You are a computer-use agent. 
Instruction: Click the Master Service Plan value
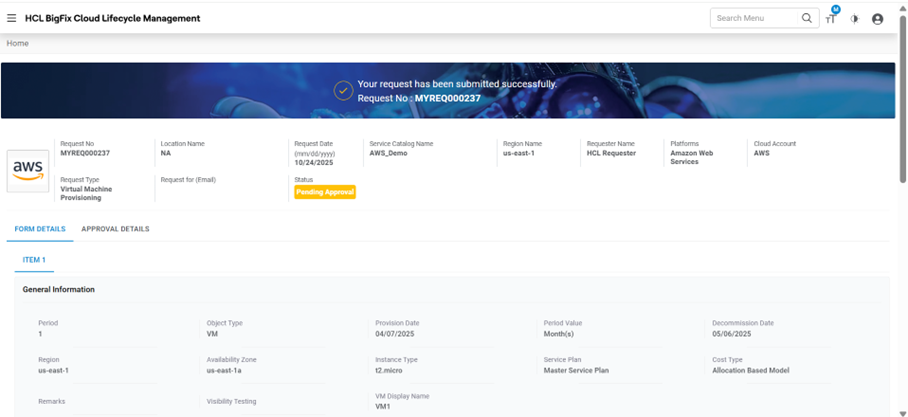[x=576, y=370]
